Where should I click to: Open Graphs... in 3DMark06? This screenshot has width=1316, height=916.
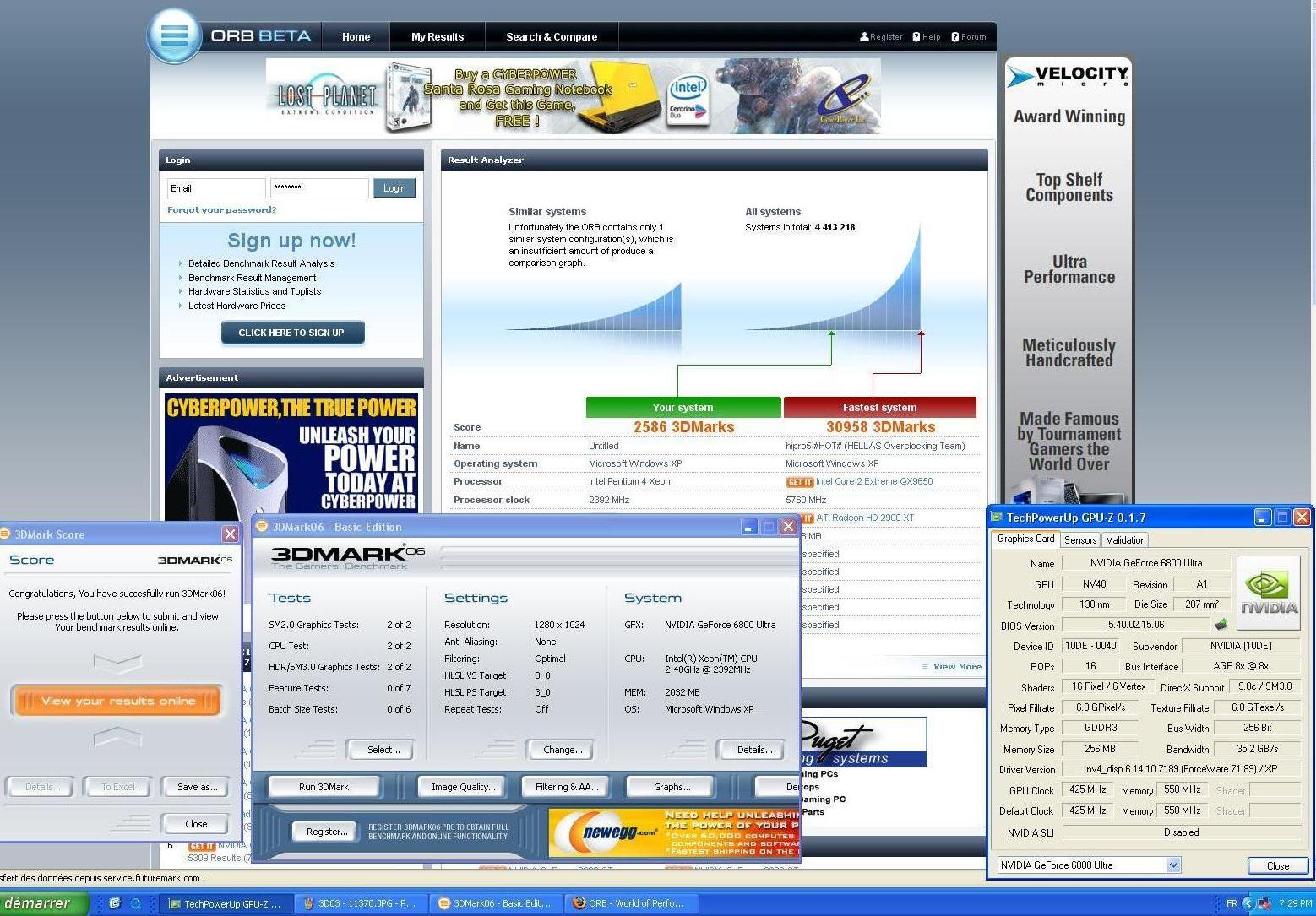[x=672, y=787]
